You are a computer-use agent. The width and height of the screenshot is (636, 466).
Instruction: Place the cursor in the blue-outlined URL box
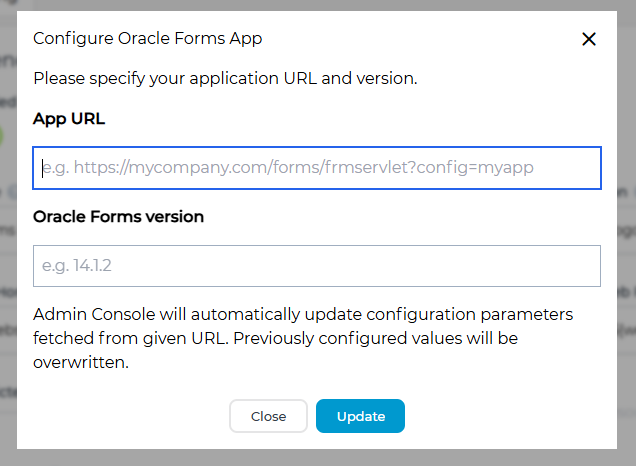pyautogui.click(x=317, y=168)
